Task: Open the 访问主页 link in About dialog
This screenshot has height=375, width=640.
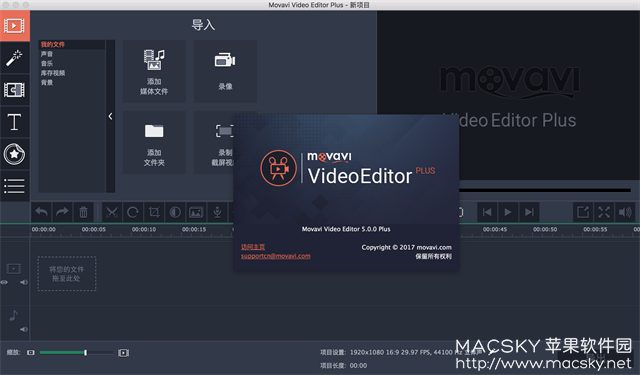Action: 253,247
